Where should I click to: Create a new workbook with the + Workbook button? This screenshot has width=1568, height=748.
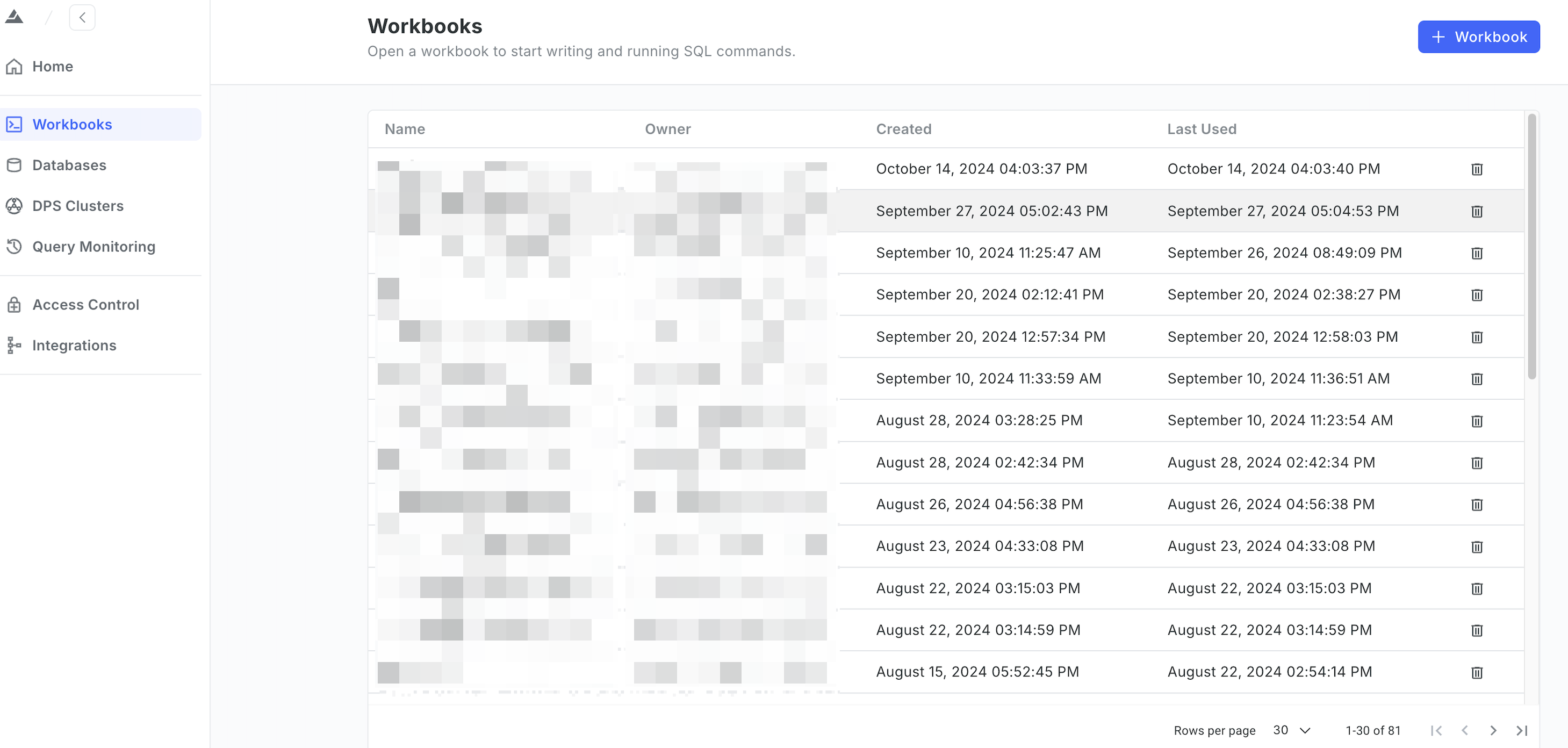click(x=1478, y=37)
